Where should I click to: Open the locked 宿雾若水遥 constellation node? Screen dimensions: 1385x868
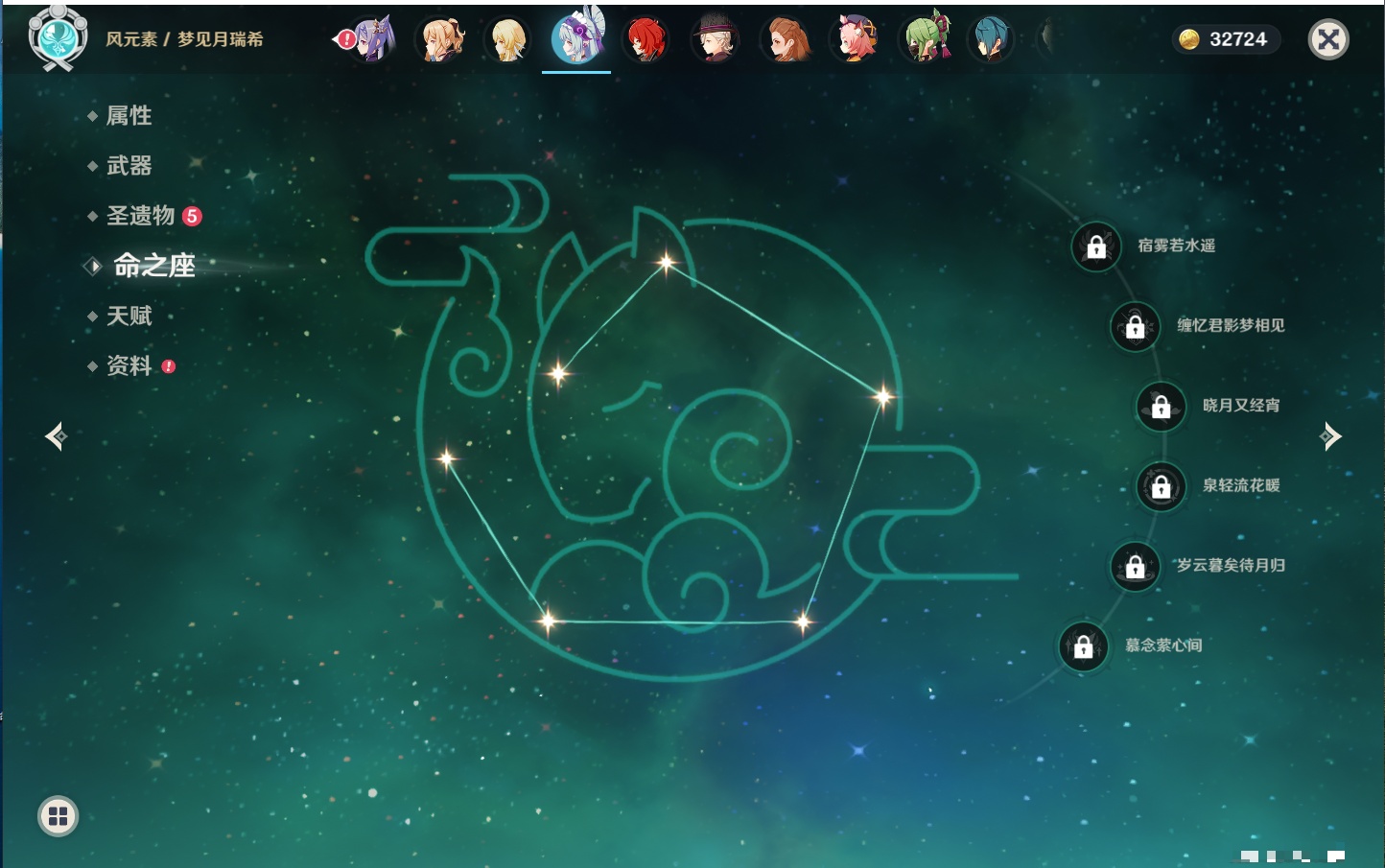(x=1096, y=246)
